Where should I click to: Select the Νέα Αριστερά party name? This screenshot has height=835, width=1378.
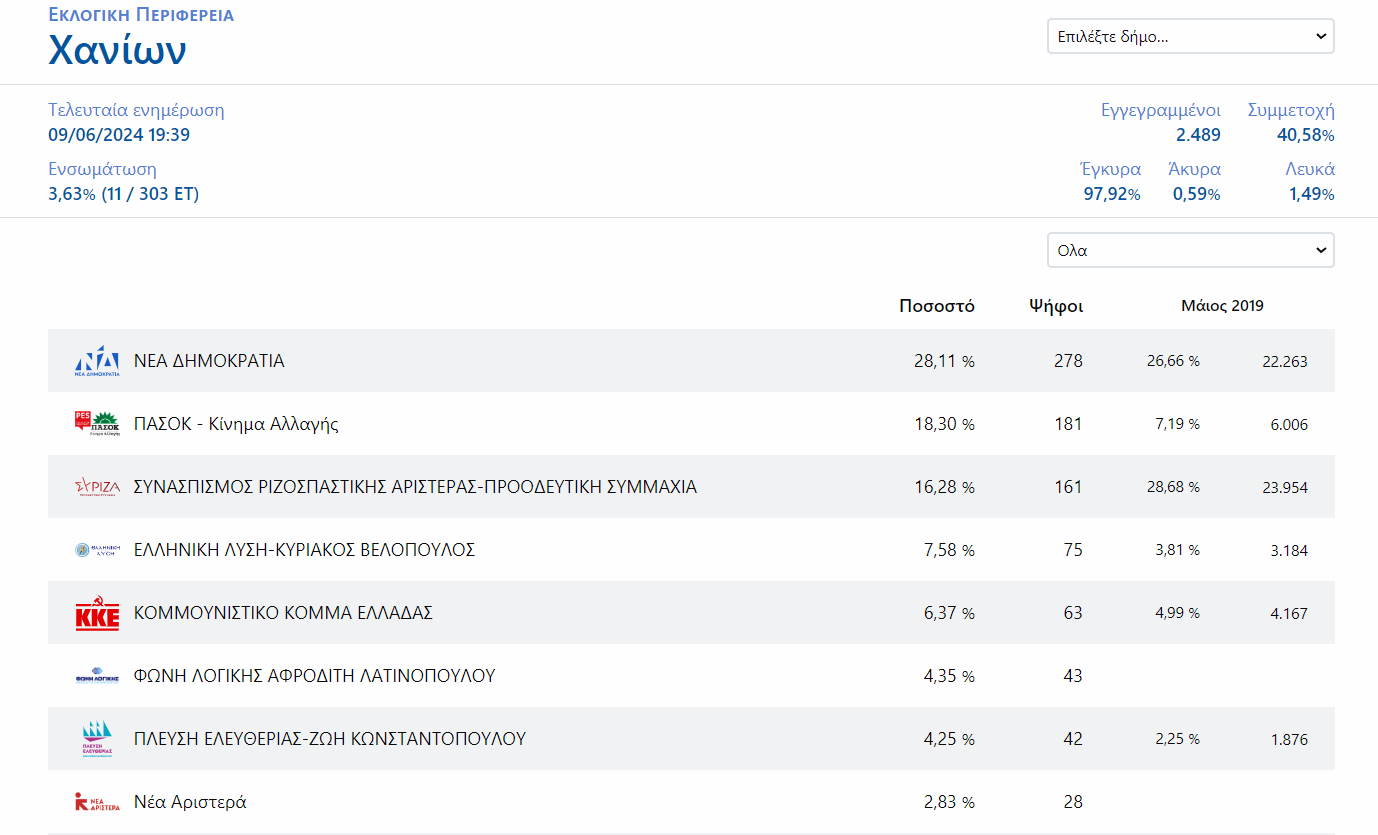click(x=190, y=802)
